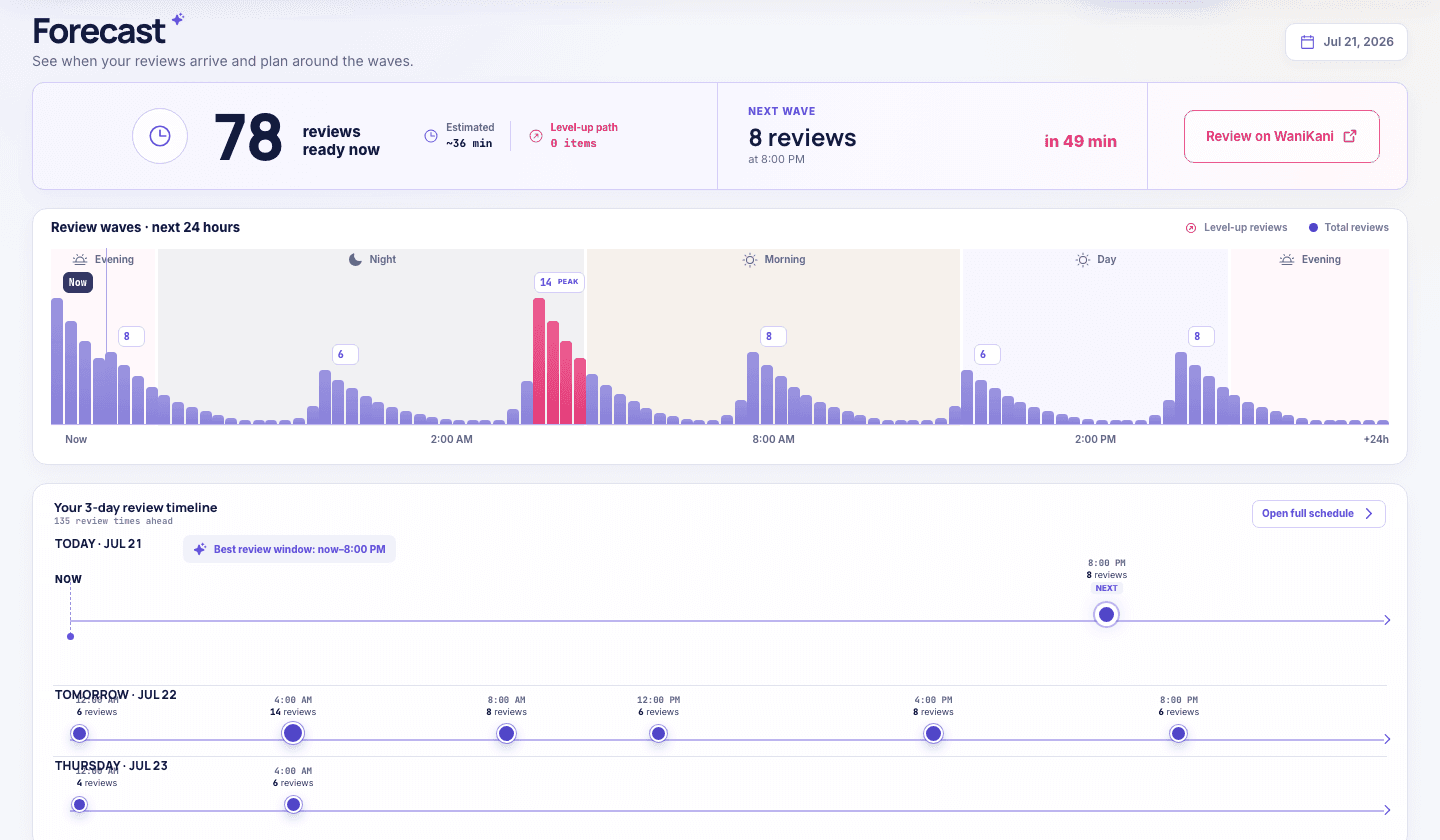Click the Today timeline right arrow
Image resolution: width=1440 pixels, height=840 pixels.
coord(1386,620)
